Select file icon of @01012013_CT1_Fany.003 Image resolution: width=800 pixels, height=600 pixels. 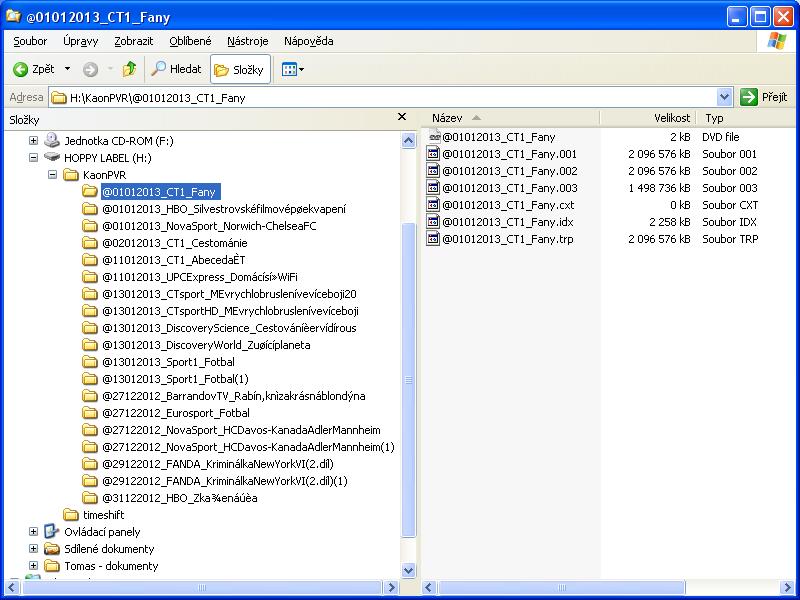pos(433,188)
